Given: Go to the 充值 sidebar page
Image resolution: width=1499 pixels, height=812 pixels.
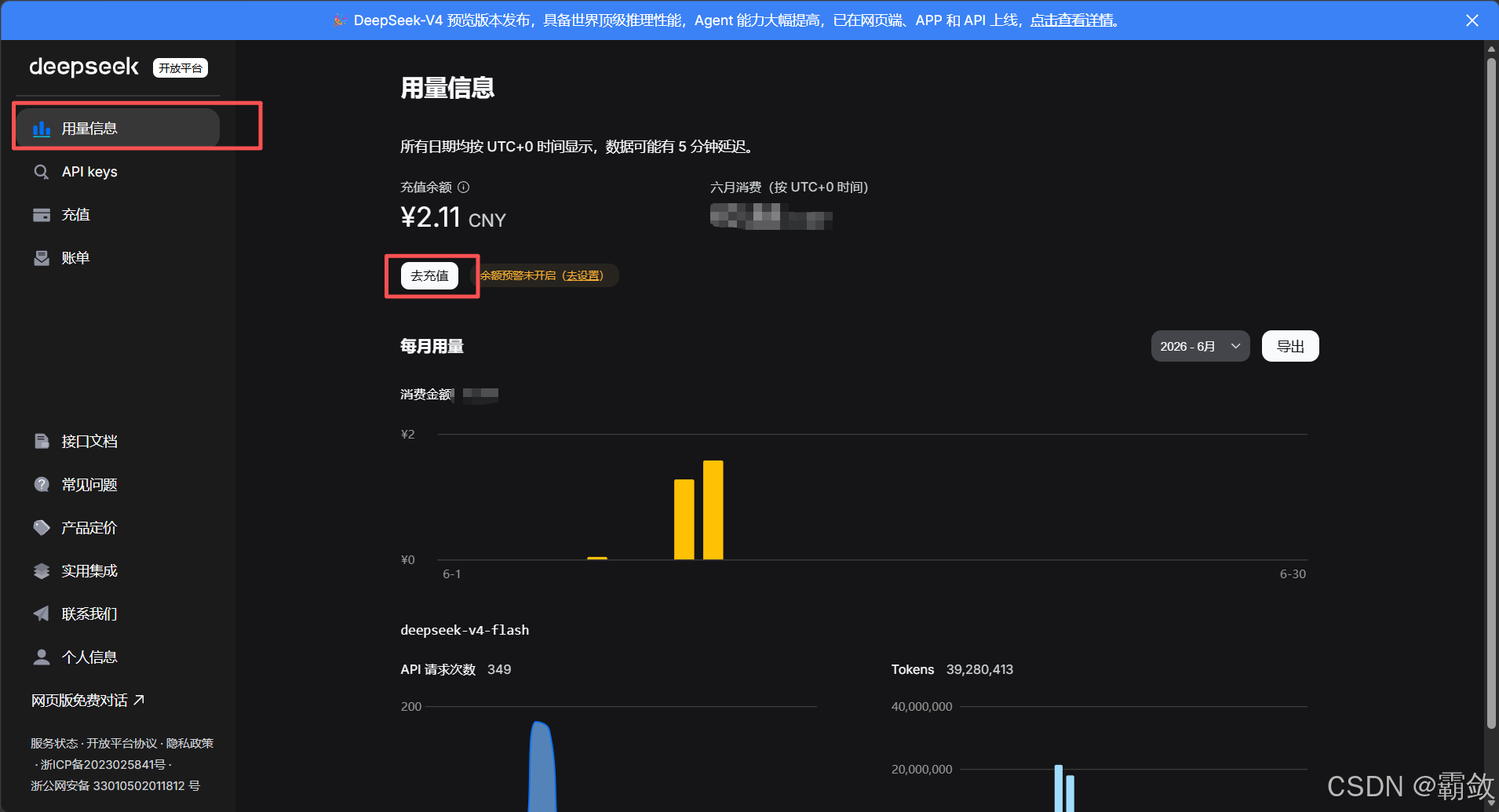Looking at the screenshot, I should [117, 215].
